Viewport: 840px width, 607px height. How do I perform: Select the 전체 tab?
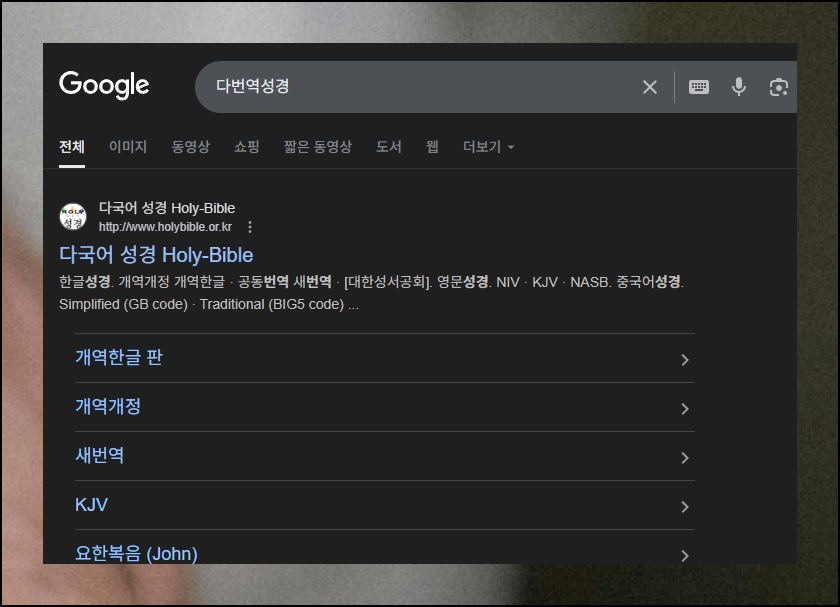(72, 147)
